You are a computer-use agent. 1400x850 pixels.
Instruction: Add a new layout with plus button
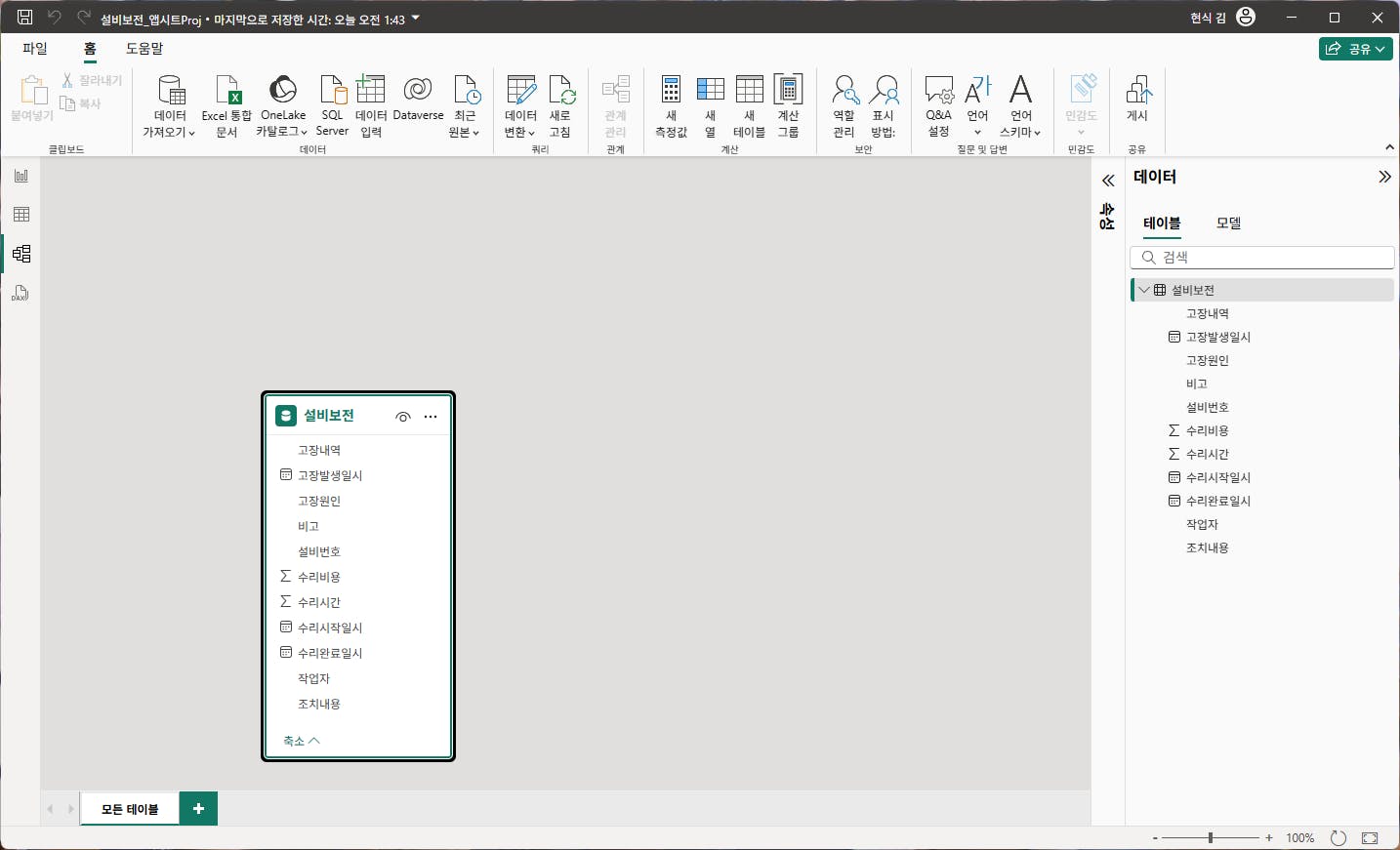[x=198, y=809]
